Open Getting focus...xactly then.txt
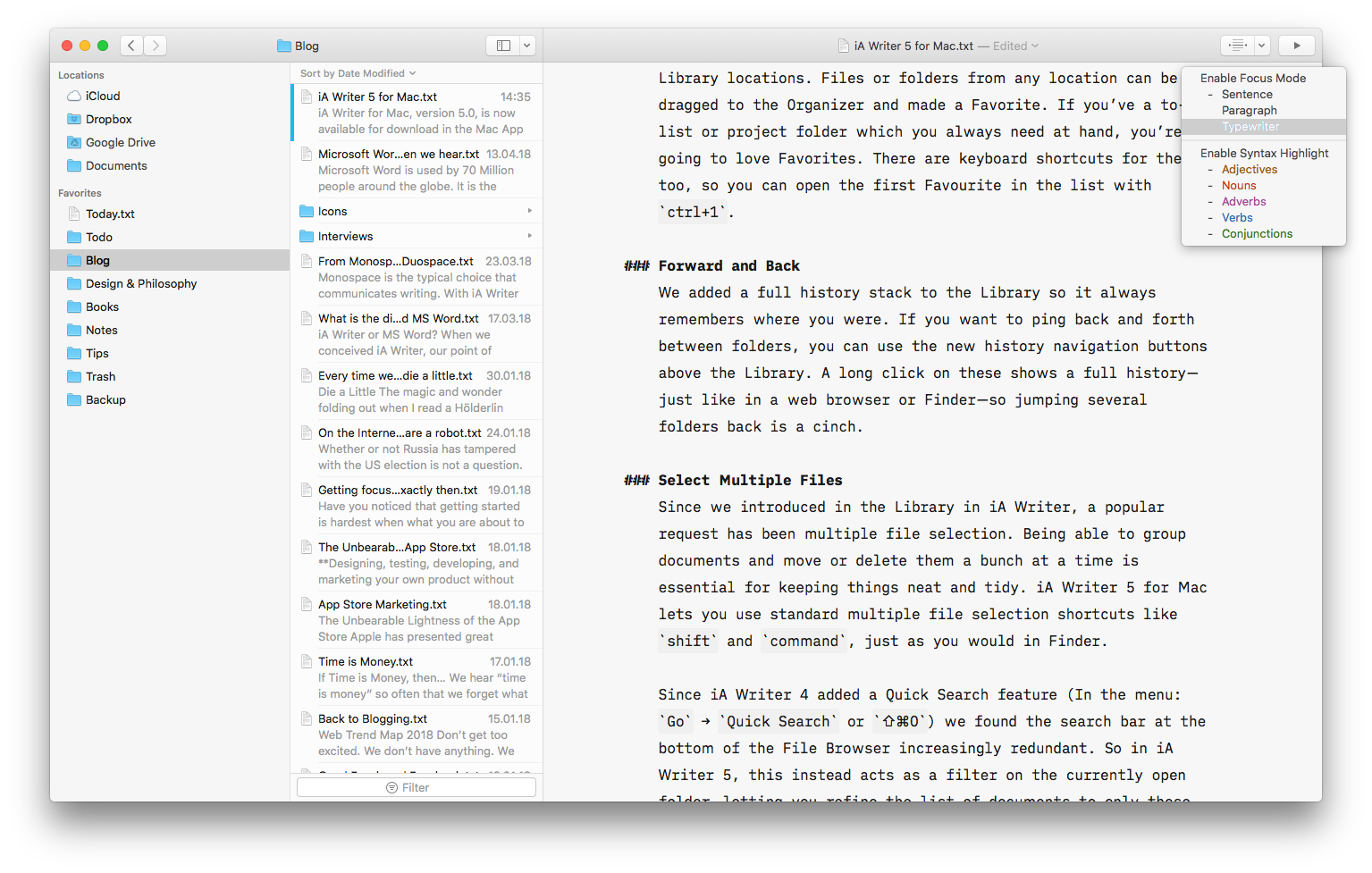 pyautogui.click(x=417, y=506)
